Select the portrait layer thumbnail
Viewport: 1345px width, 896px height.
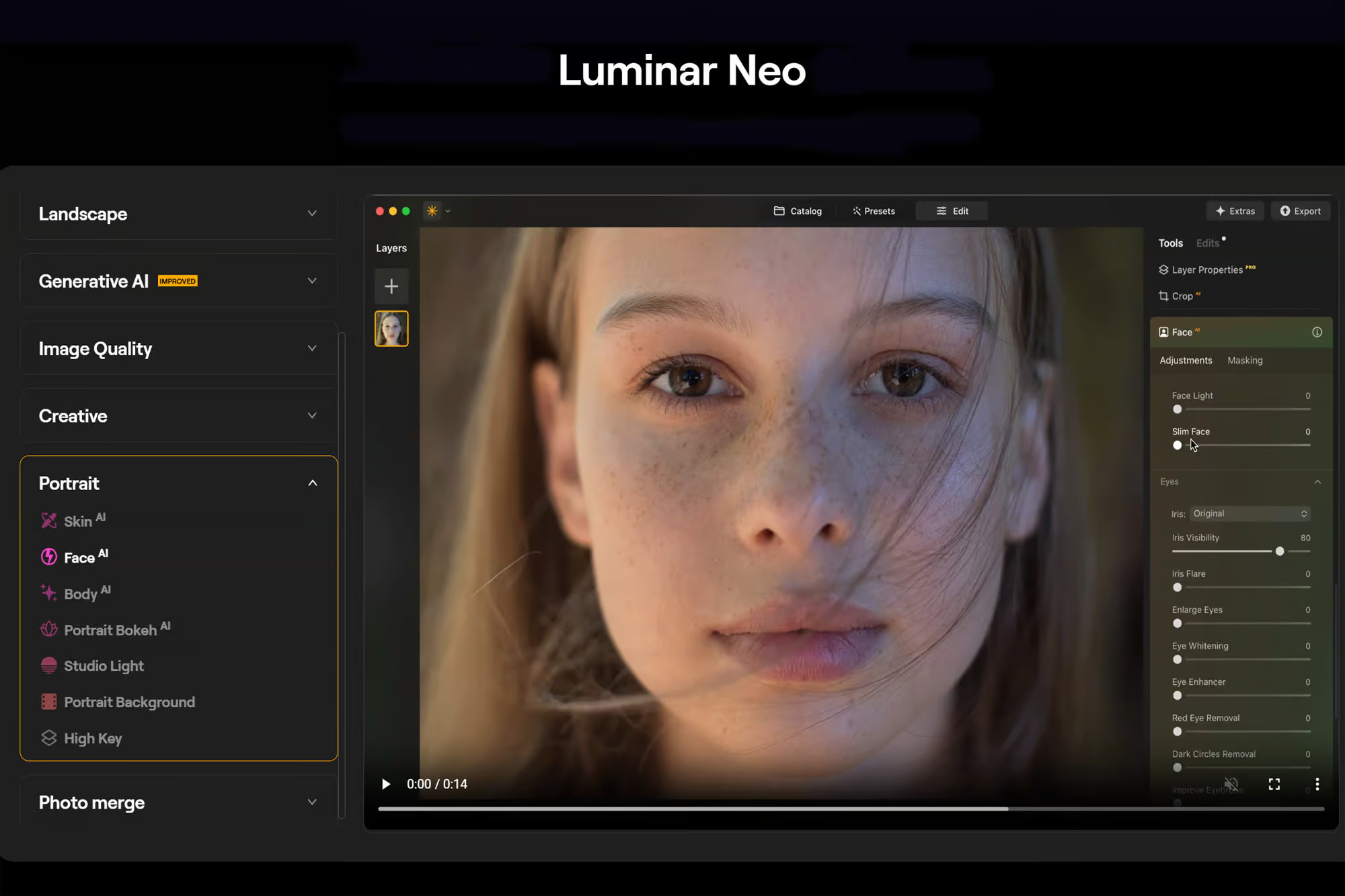pos(391,328)
